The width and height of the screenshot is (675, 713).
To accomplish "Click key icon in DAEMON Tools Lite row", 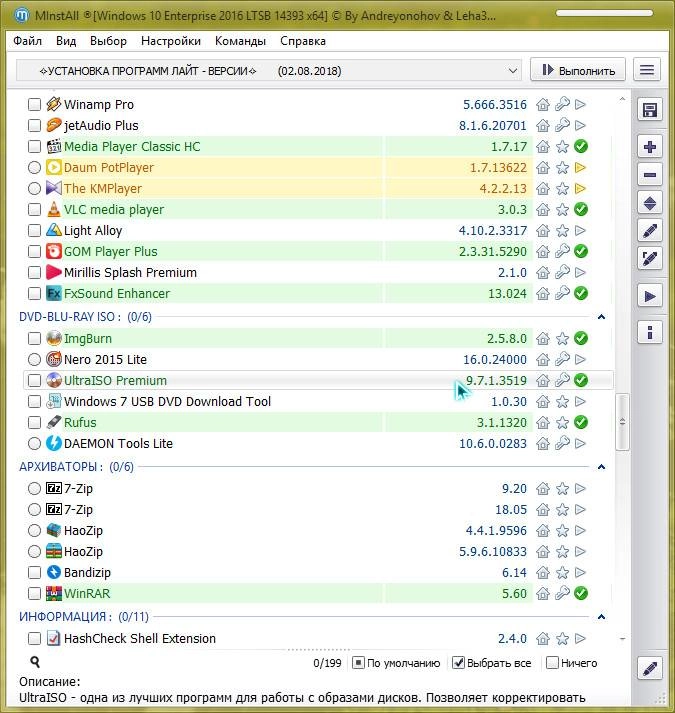I will pos(562,443).
